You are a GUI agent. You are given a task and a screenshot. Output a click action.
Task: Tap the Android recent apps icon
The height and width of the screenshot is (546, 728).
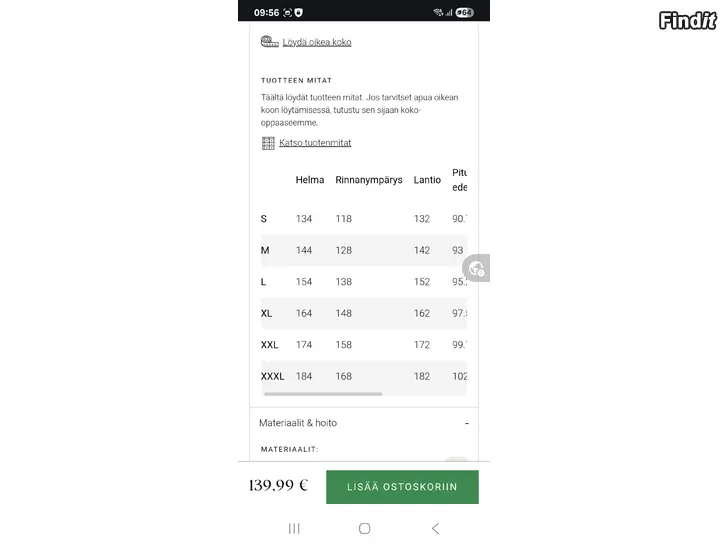coord(294,528)
